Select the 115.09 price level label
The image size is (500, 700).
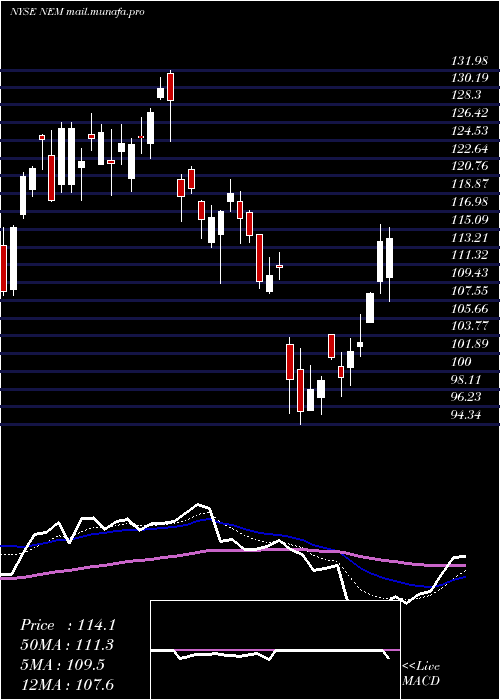click(x=469, y=220)
